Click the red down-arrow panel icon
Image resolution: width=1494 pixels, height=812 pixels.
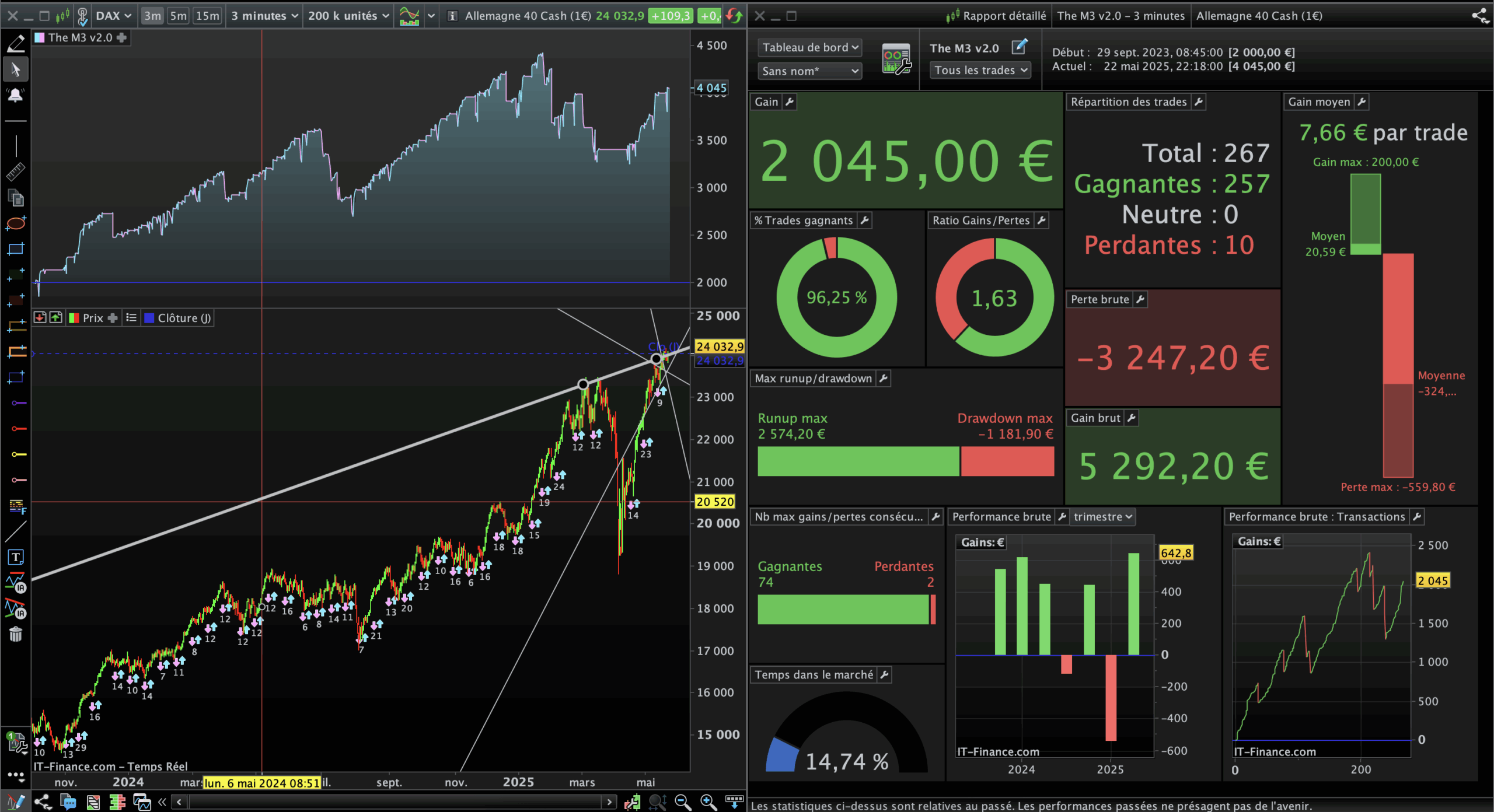tap(40, 317)
